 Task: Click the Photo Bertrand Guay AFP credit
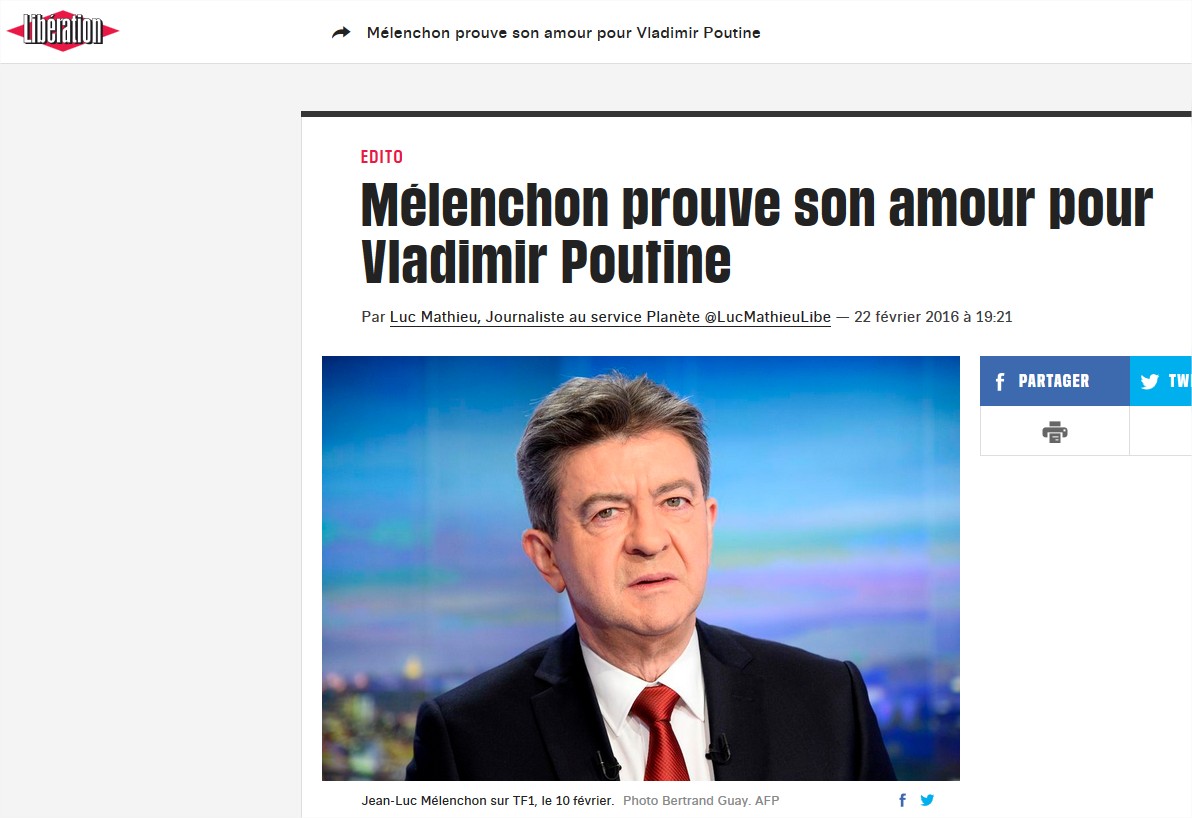coord(701,801)
